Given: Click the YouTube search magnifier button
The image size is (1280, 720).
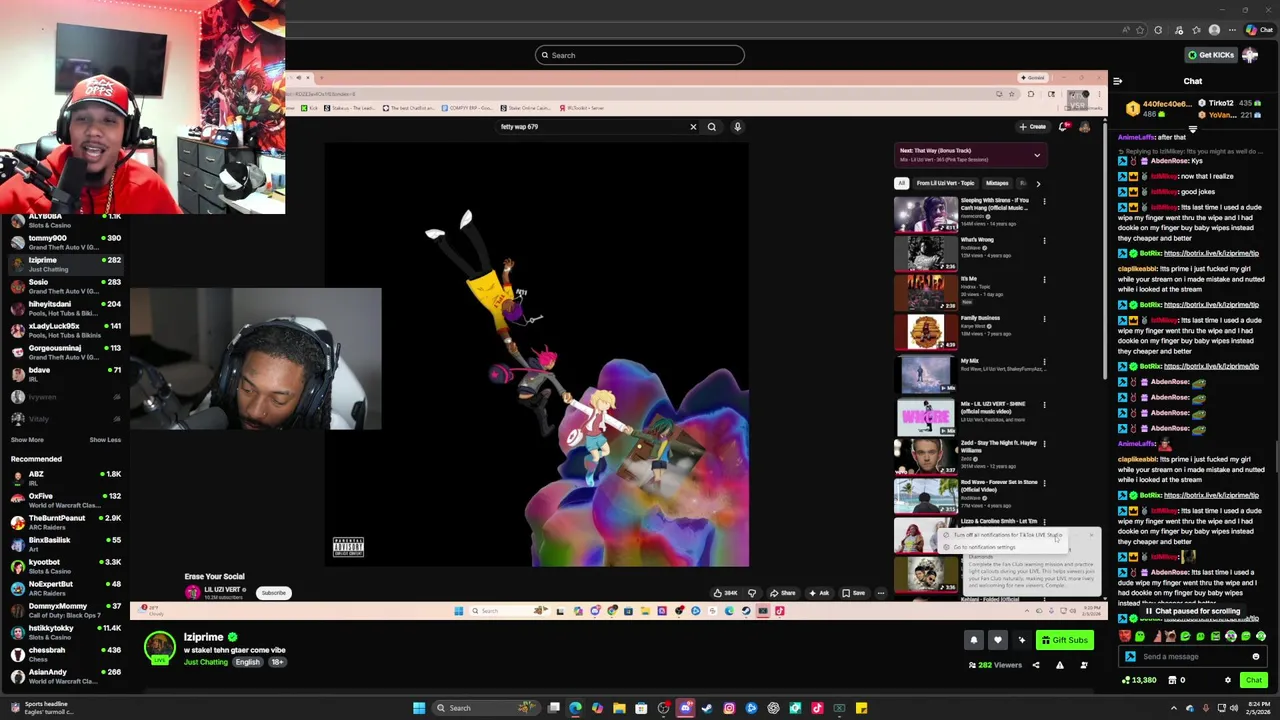Looking at the screenshot, I should (x=712, y=127).
